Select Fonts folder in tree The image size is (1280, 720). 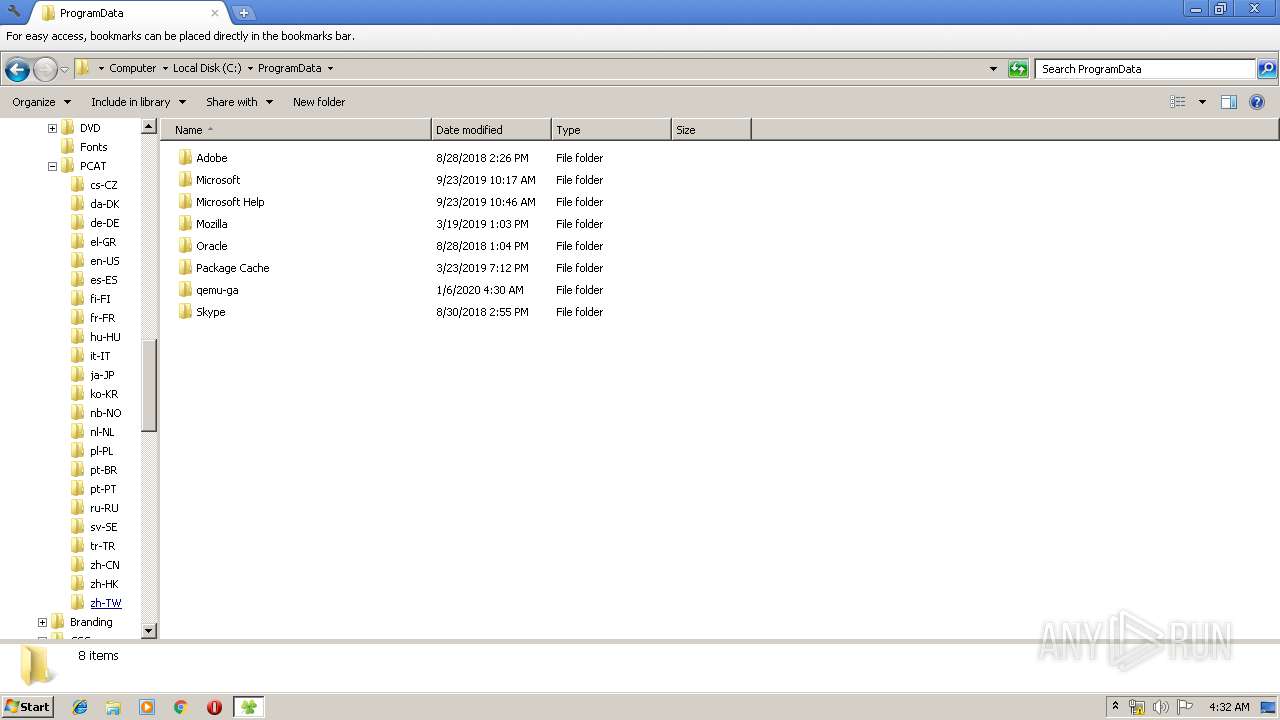click(x=93, y=147)
